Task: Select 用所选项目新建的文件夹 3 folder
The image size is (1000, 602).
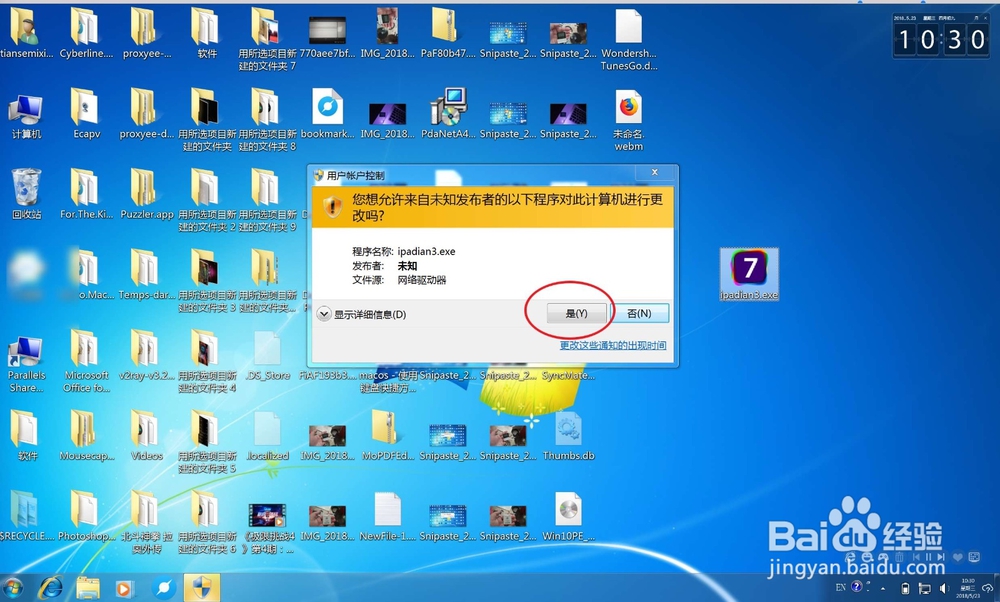Action: click(x=207, y=281)
